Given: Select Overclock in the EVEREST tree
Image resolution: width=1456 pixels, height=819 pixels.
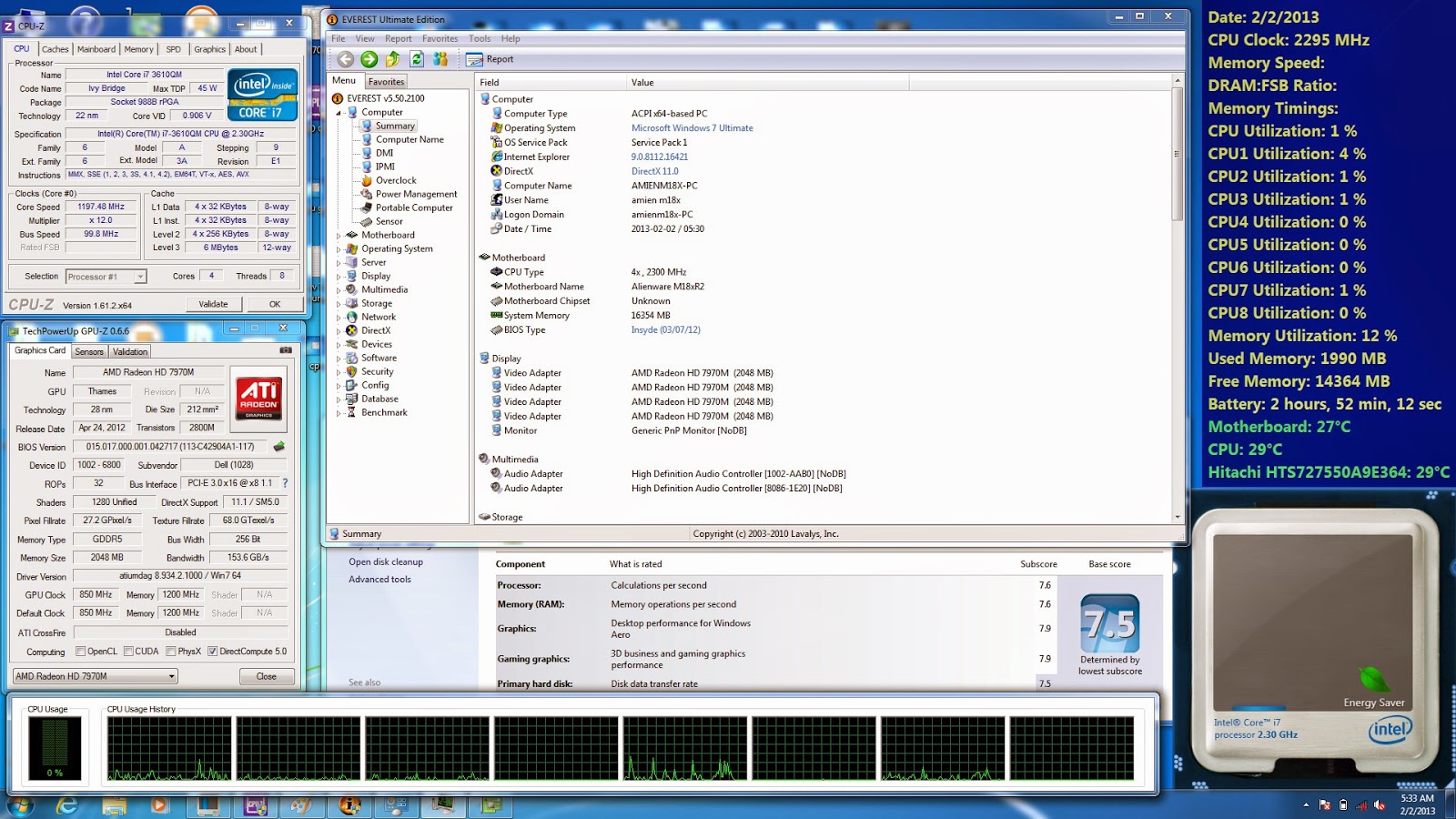Looking at the screenshot, I should [396, 180].
